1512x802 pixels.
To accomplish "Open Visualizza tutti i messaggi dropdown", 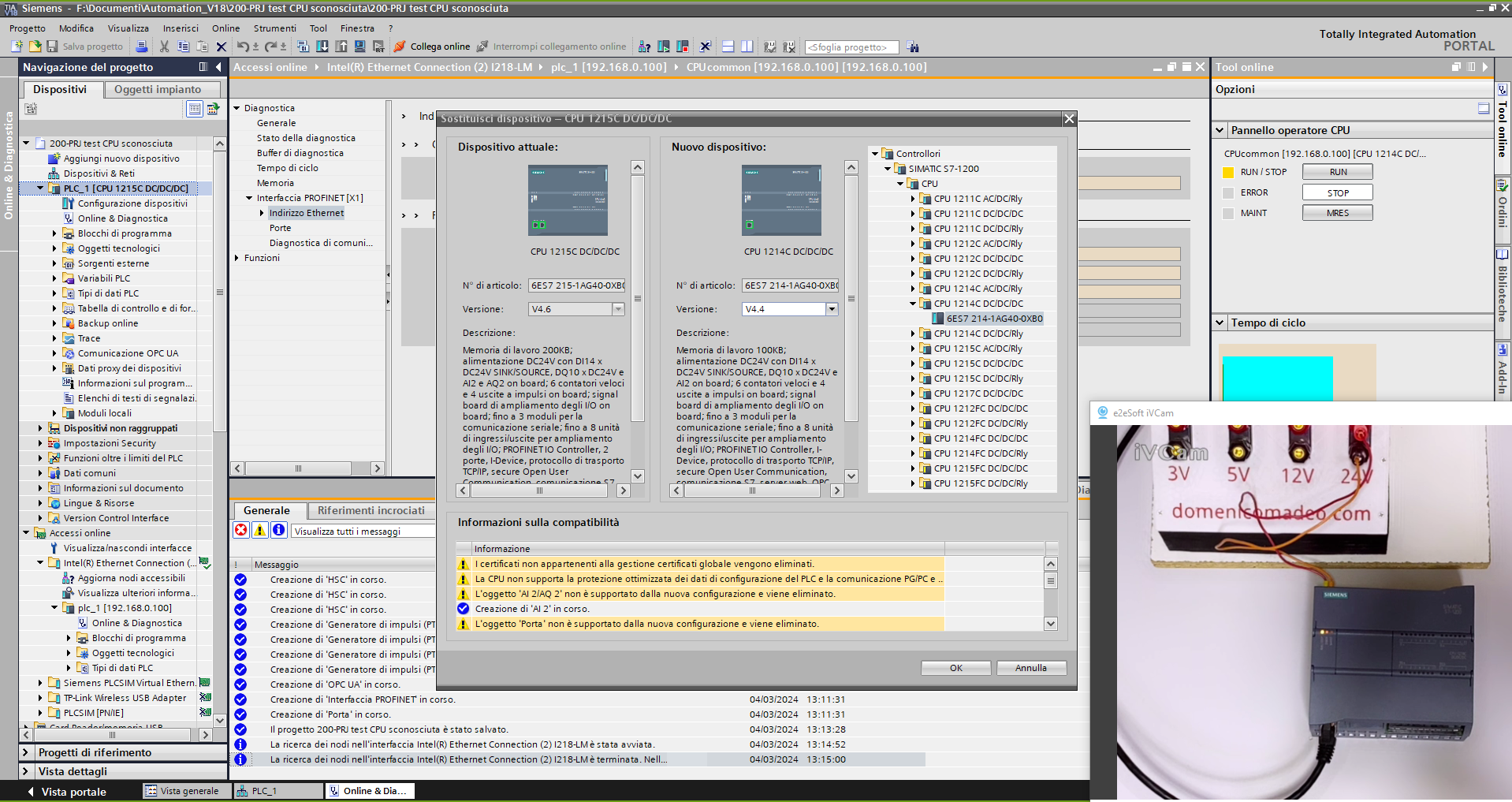I will point(363,531).
